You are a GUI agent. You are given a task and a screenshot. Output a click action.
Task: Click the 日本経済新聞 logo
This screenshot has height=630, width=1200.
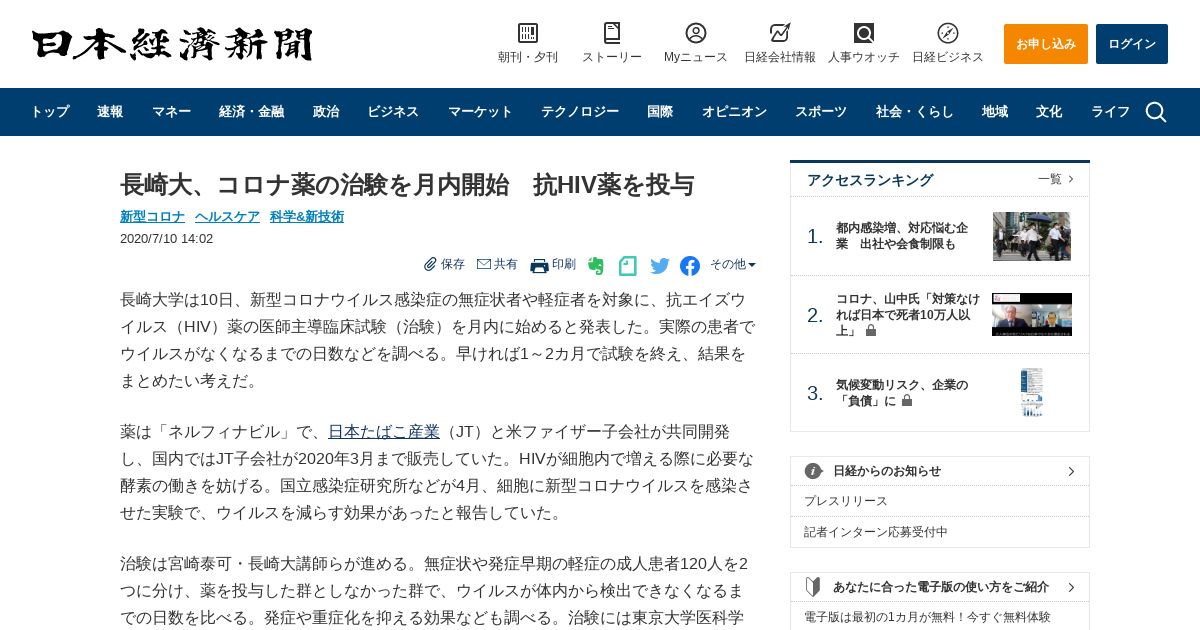point(172,44)
